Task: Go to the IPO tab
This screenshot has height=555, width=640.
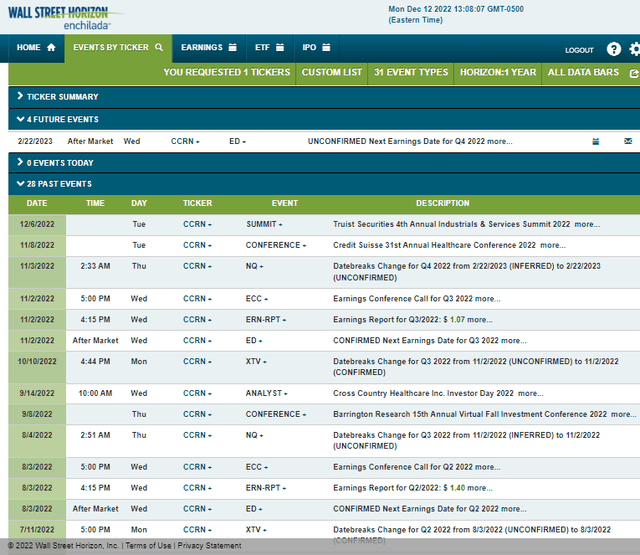Action: pos(316,48)
